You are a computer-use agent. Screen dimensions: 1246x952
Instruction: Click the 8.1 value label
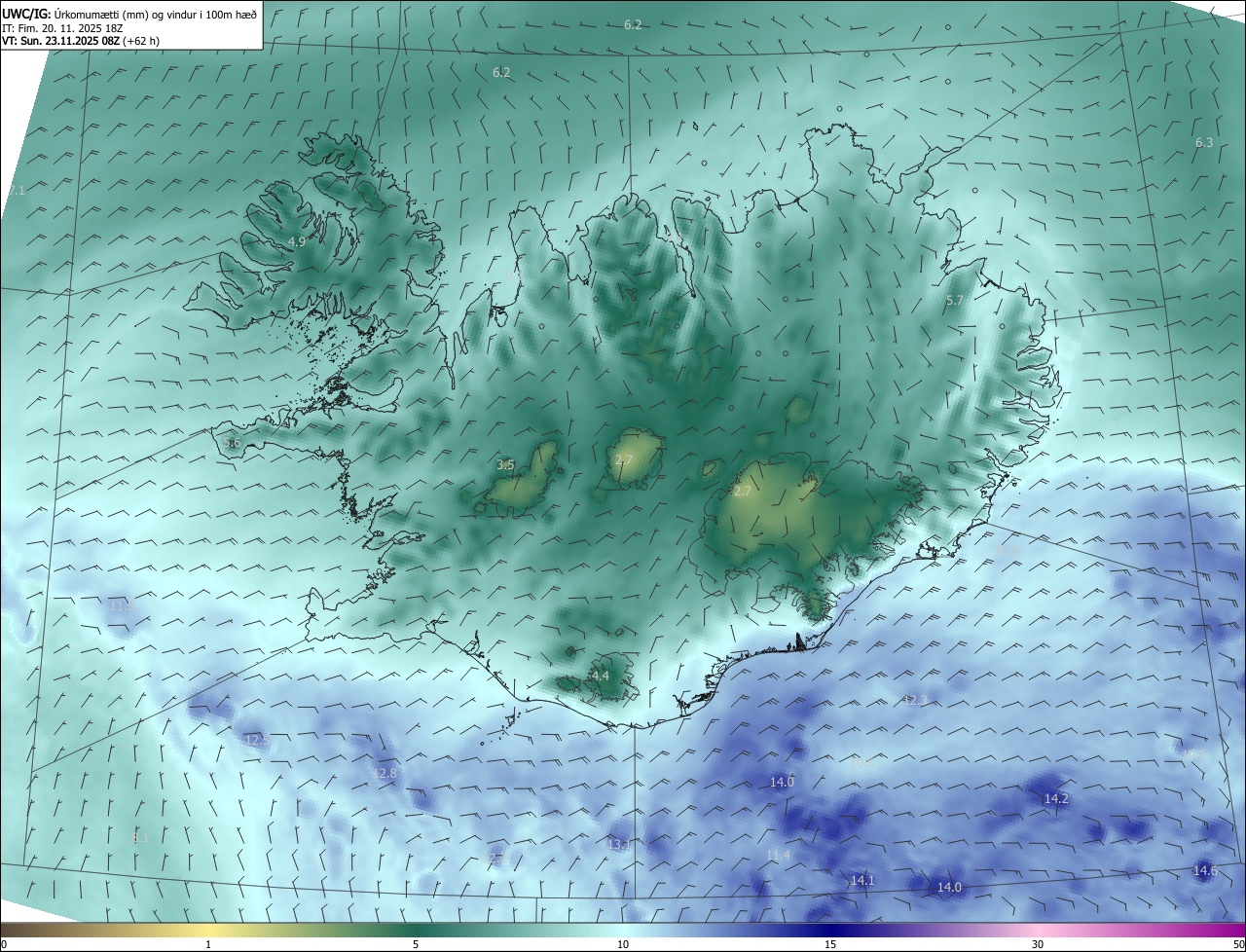pos(140,837)
